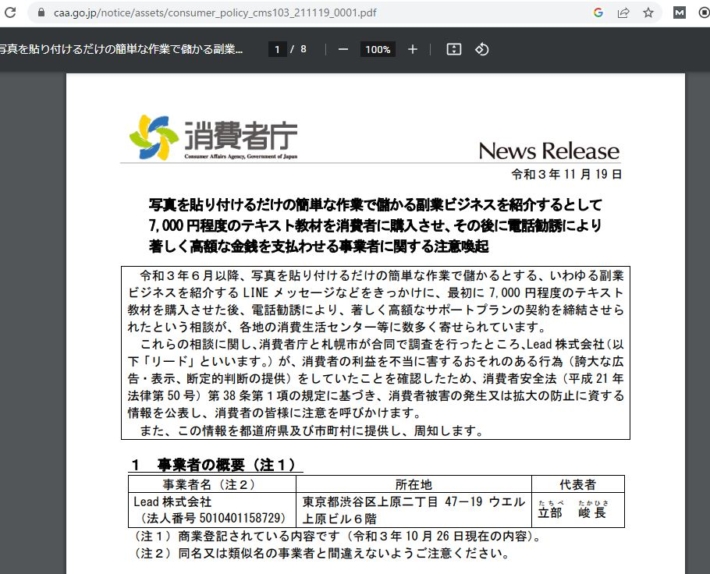The height and width of the screenshot is (574, 710).
Task: Open Google Lens search icon in address bar
Action: click(x=598, y=13)
